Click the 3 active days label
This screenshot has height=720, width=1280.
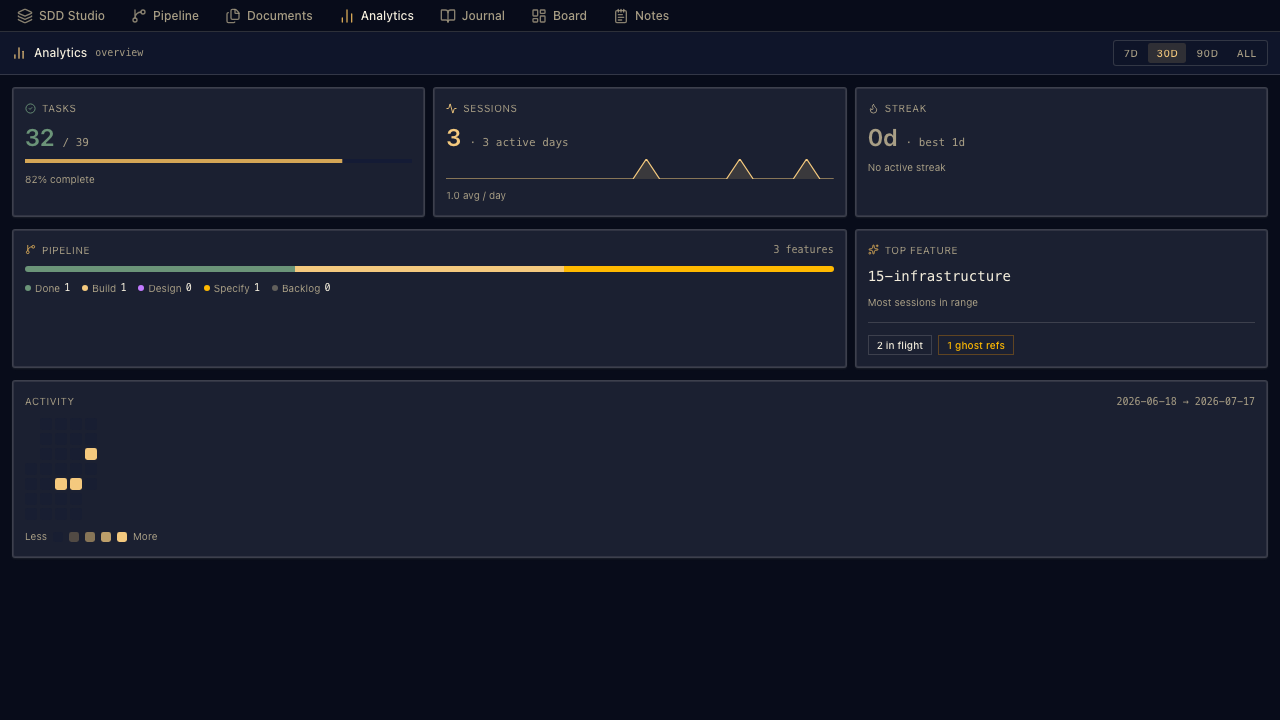coord(525,142)
